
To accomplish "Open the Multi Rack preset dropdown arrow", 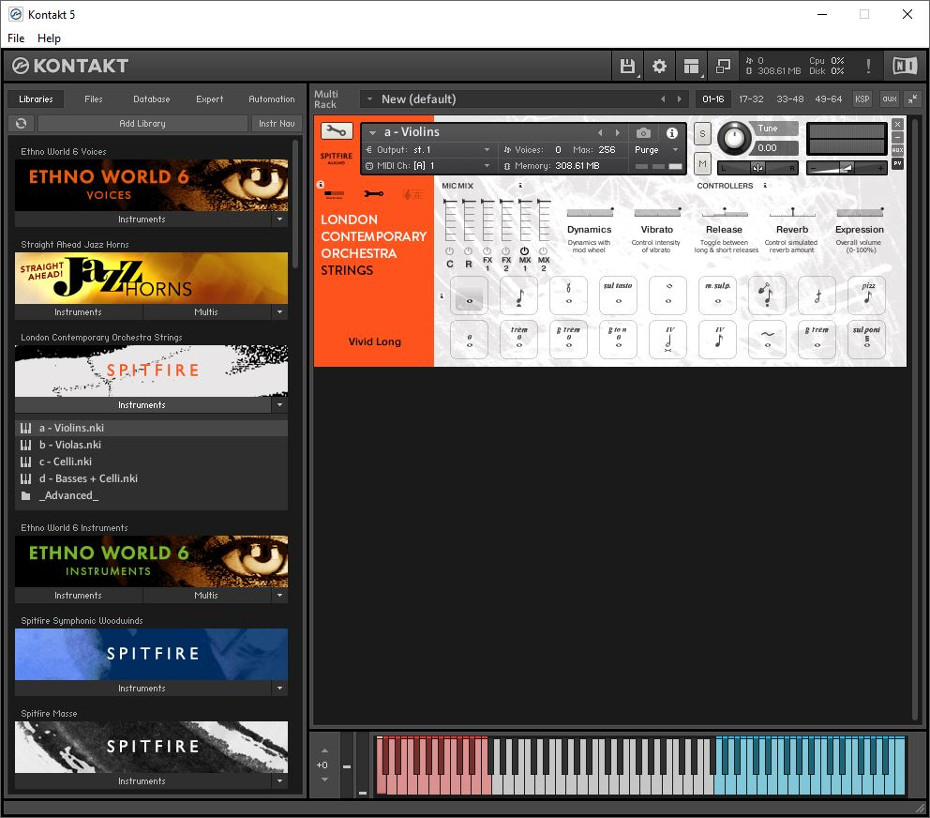I will [x=370, y=99].
